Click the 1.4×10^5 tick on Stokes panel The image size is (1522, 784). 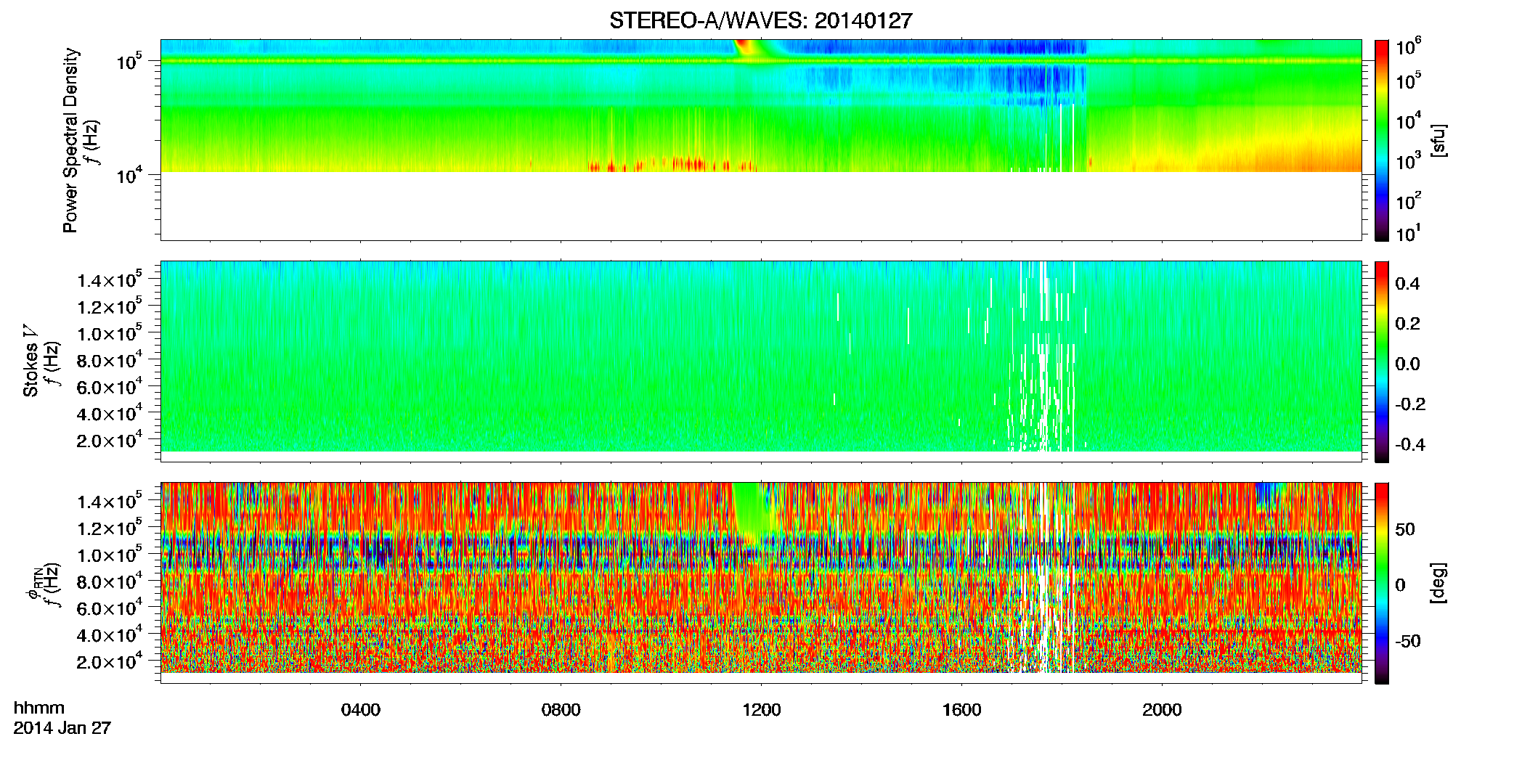(110, 279)
